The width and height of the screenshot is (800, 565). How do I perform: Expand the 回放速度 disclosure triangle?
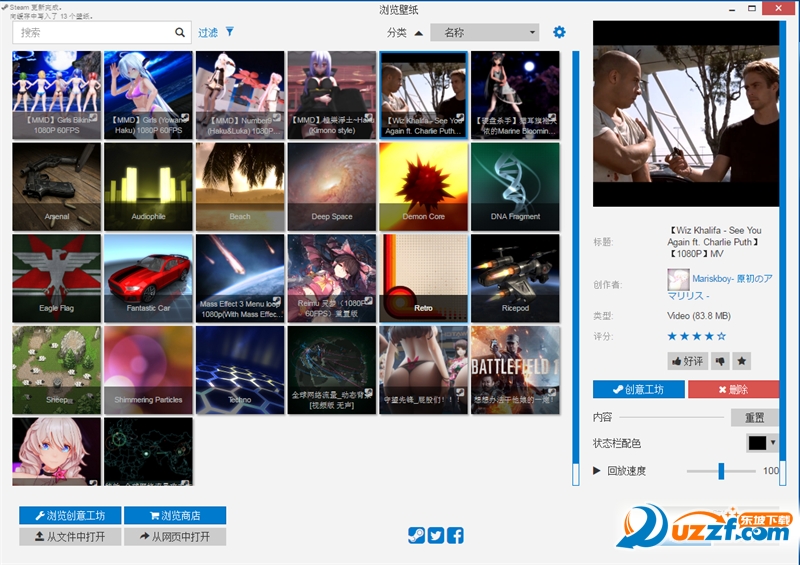(597, 470)
